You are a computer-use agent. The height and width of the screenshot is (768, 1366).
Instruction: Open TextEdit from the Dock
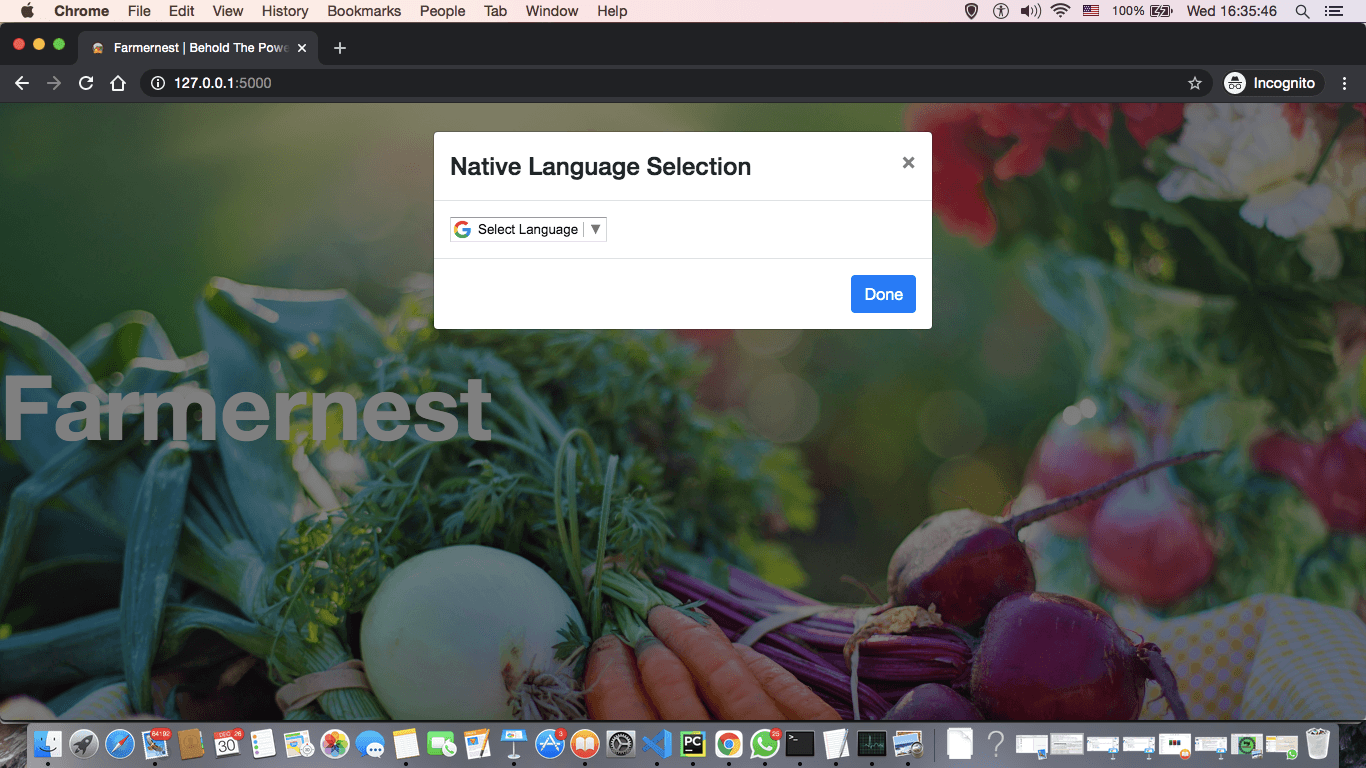tap(836, 743)
